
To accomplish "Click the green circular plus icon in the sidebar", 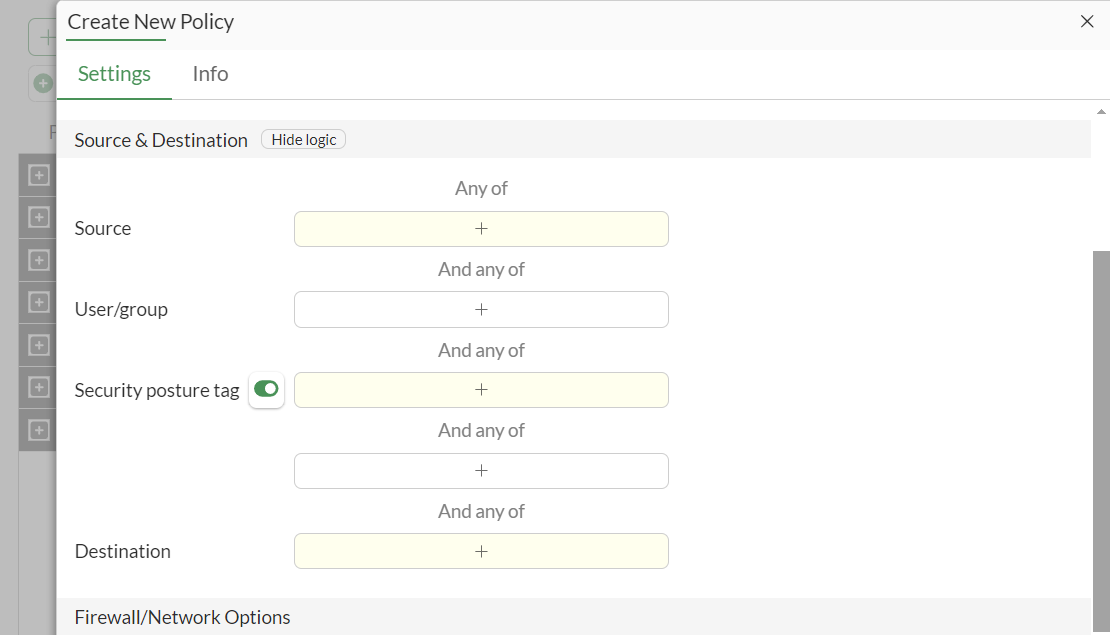I will tap(41, 83).
